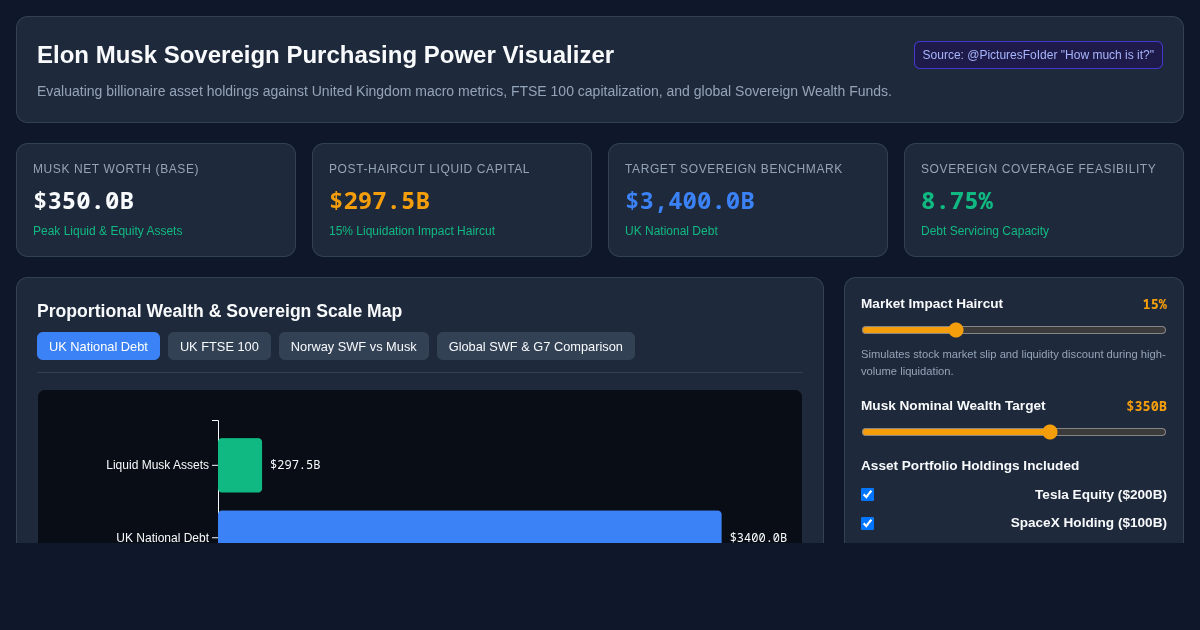Uncheck the SpaceX Holding ($100B) checkbox
The width and height of the screenshot is (1200, 630).
coord(867,523)
